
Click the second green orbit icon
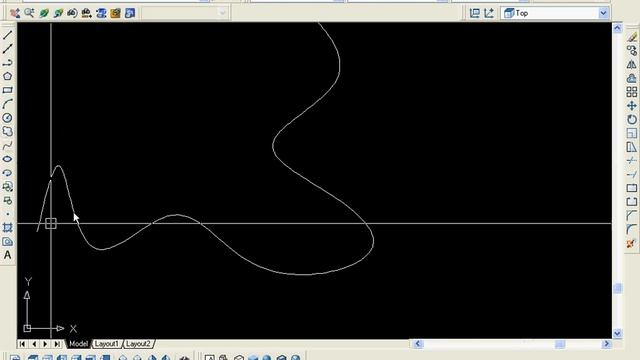pyautogui.click(x=58, y=13)
